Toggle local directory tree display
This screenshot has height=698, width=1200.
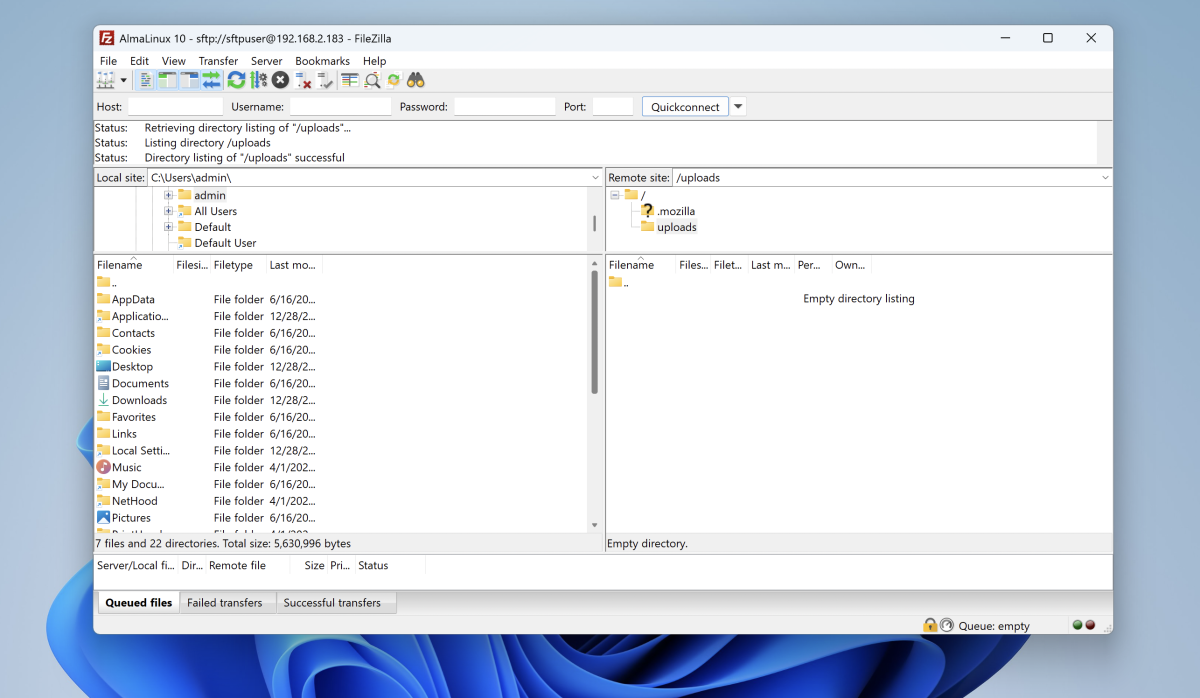[x=167, y=80]
